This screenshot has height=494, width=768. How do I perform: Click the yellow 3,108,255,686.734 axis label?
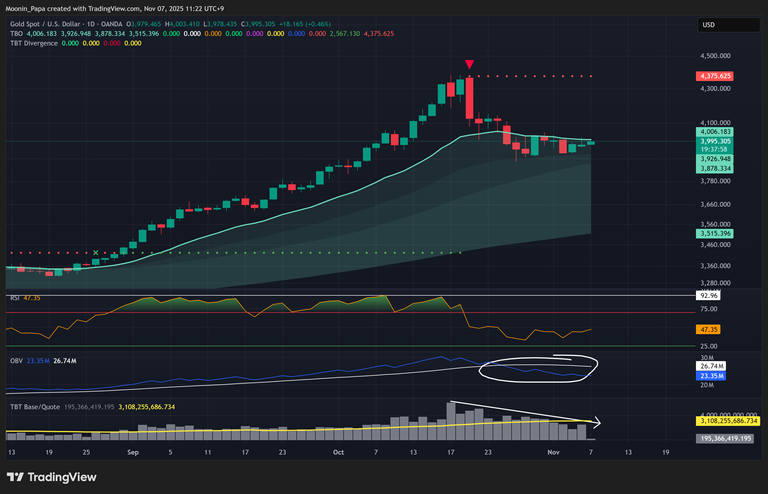(728, 422)
